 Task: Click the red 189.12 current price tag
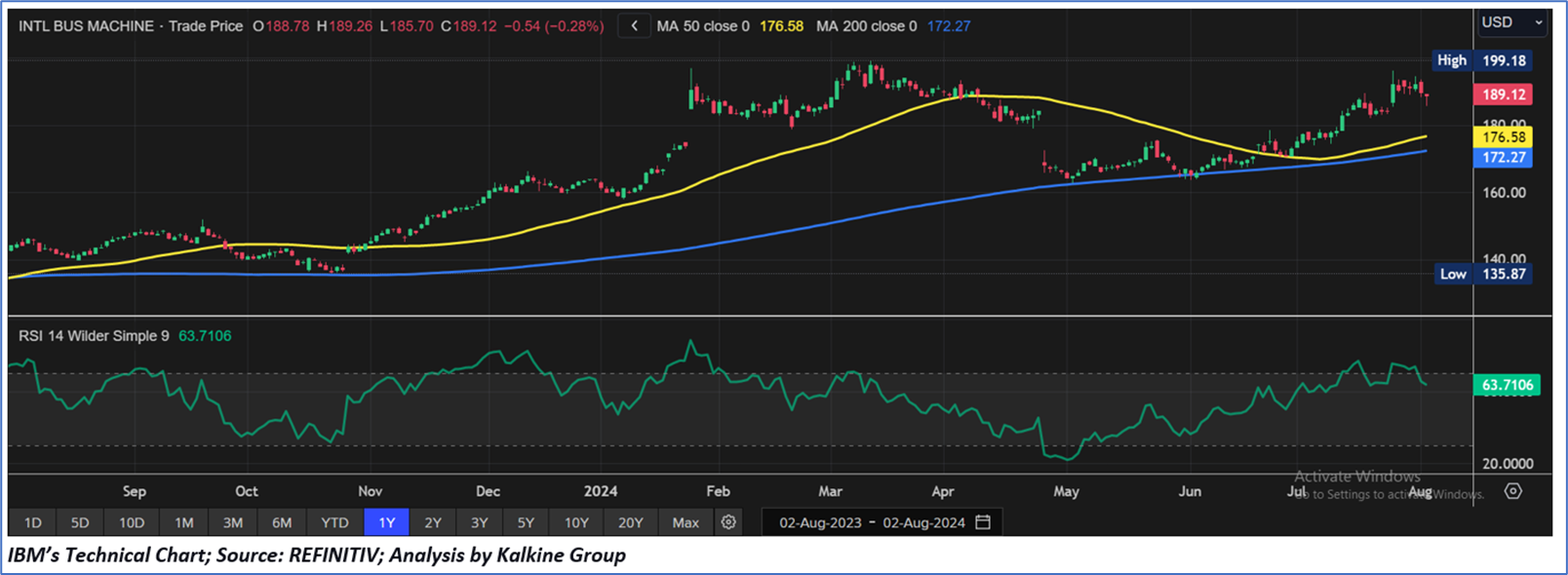(1503, 95)
